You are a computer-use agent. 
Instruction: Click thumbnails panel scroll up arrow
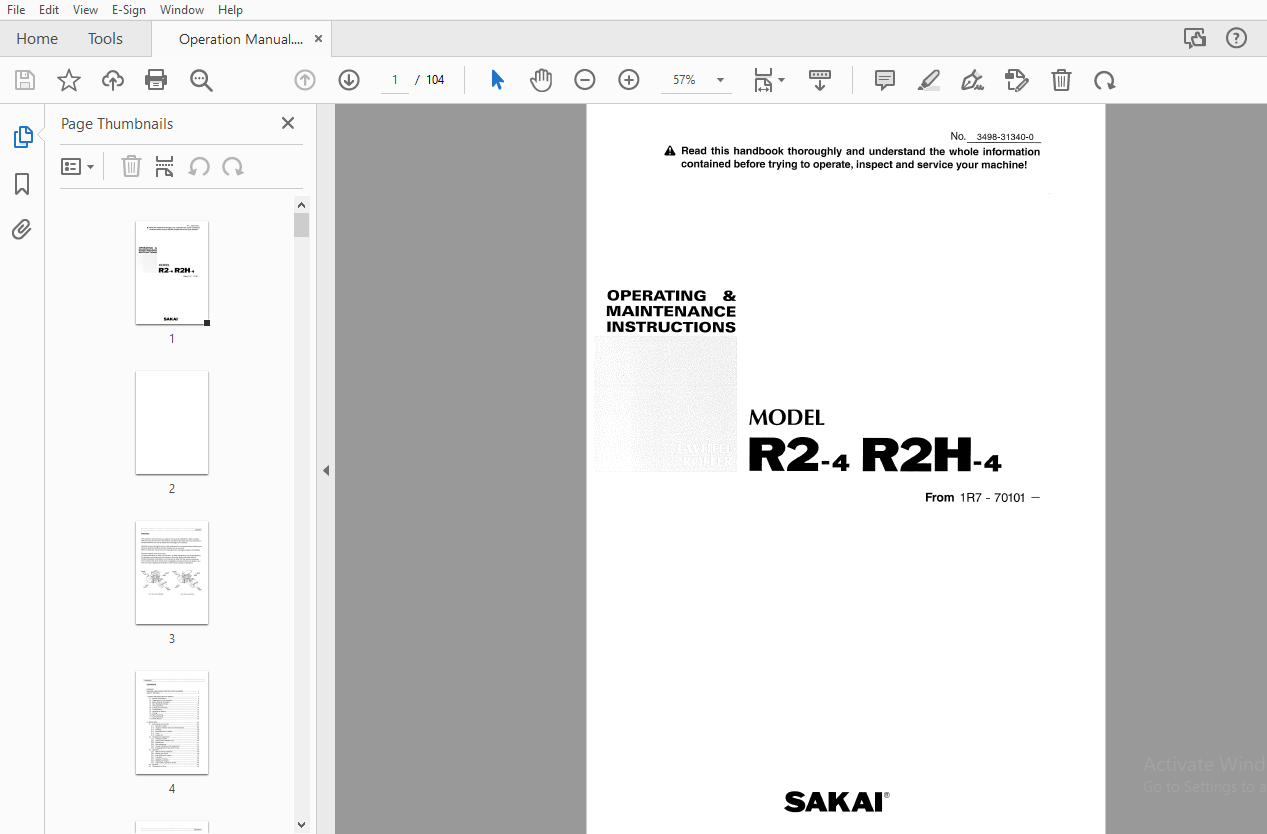click(302, 205)
